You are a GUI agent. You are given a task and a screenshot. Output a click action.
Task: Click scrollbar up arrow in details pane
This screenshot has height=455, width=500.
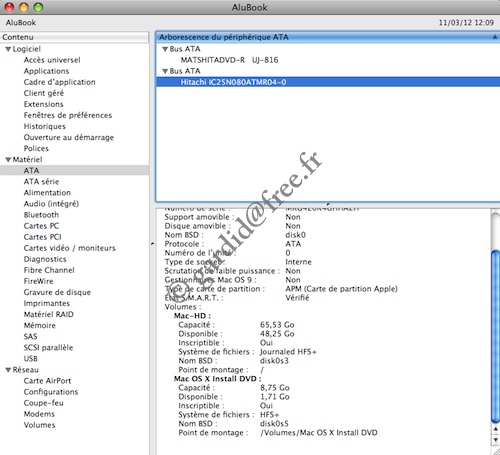[496, 429]
